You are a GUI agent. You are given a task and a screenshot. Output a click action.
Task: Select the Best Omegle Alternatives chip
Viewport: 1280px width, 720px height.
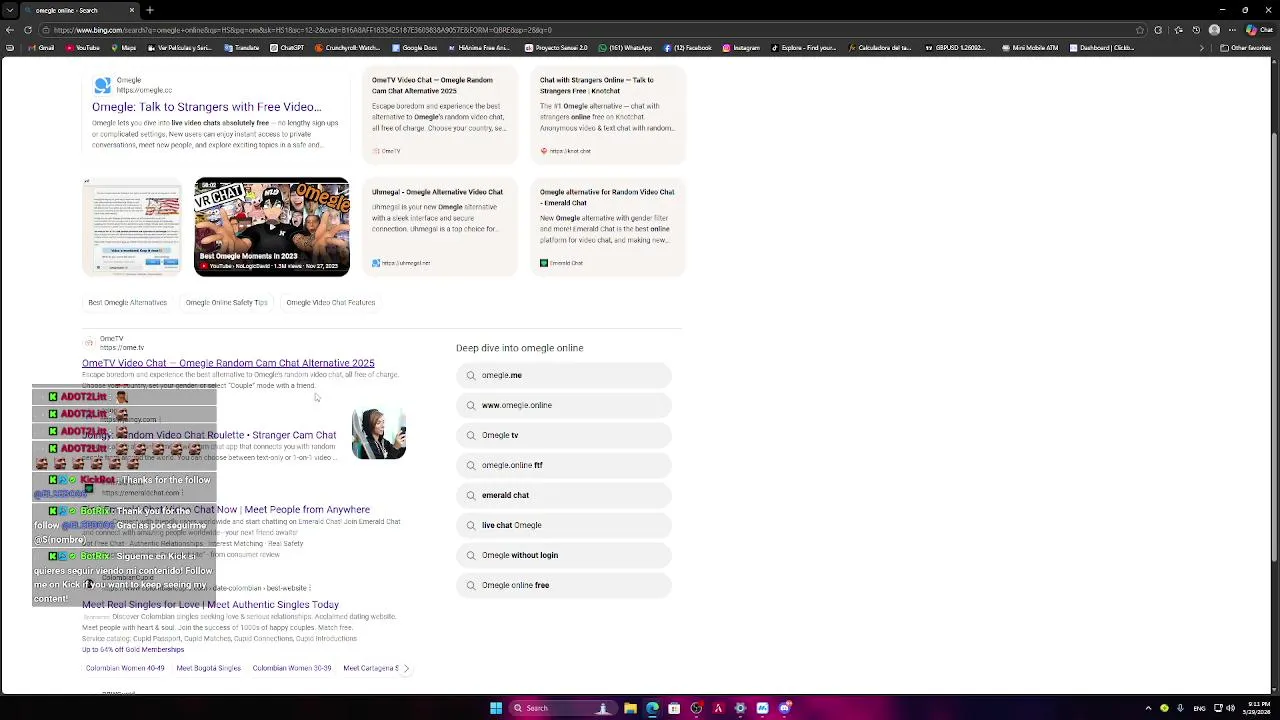127,302
